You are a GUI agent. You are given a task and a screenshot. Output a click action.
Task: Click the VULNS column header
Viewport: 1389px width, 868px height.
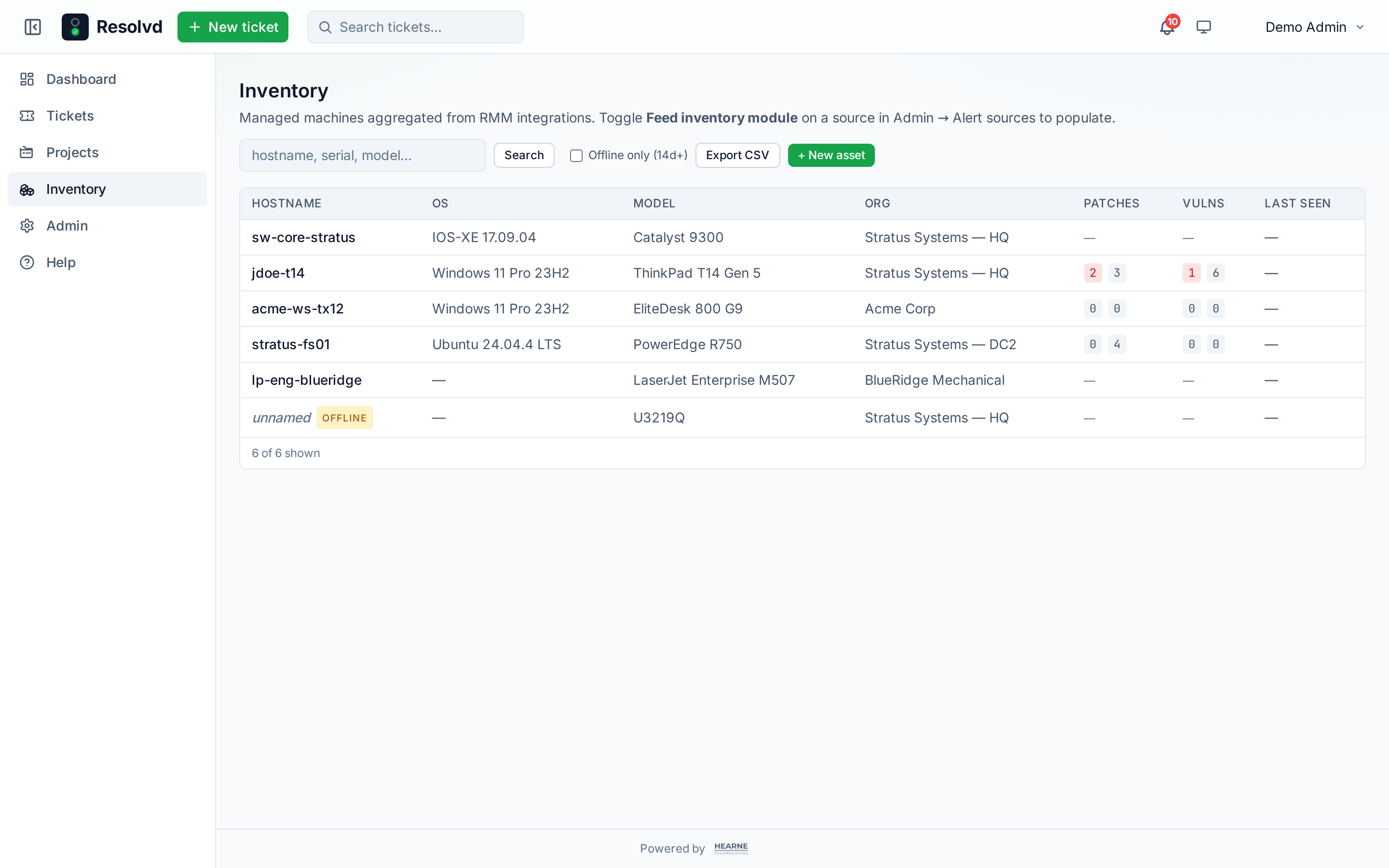(1204, 203)
